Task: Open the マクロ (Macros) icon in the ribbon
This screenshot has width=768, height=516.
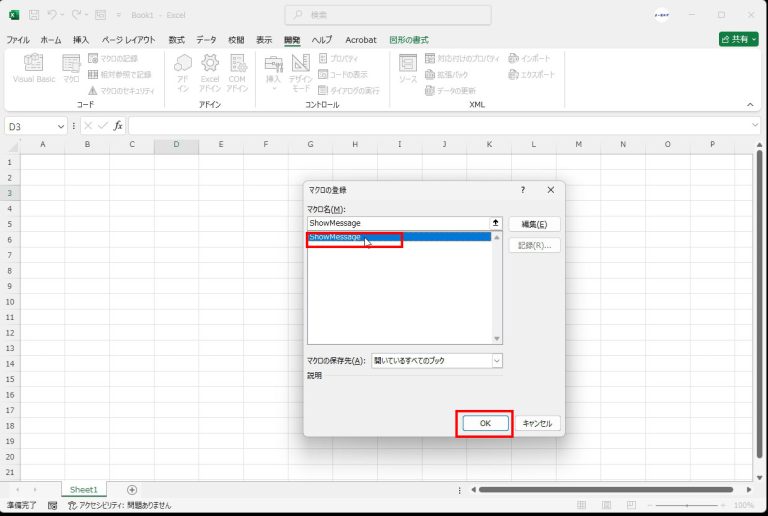Action: click(x=71, y=68)
